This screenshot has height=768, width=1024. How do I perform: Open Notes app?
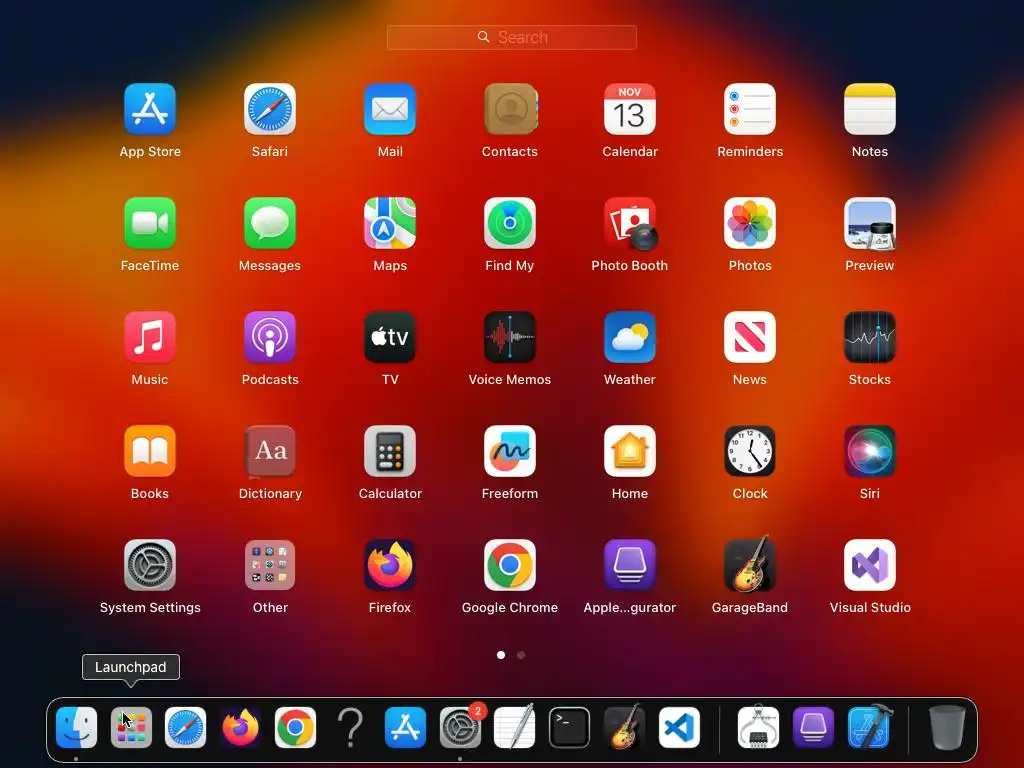pos(870,109)
